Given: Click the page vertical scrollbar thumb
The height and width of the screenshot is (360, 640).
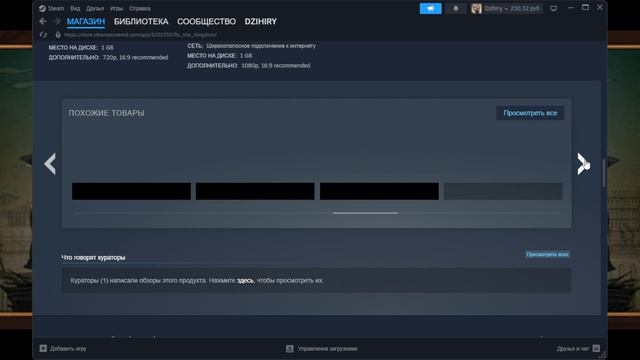Looking at the screenshot, I should (604, 172).
